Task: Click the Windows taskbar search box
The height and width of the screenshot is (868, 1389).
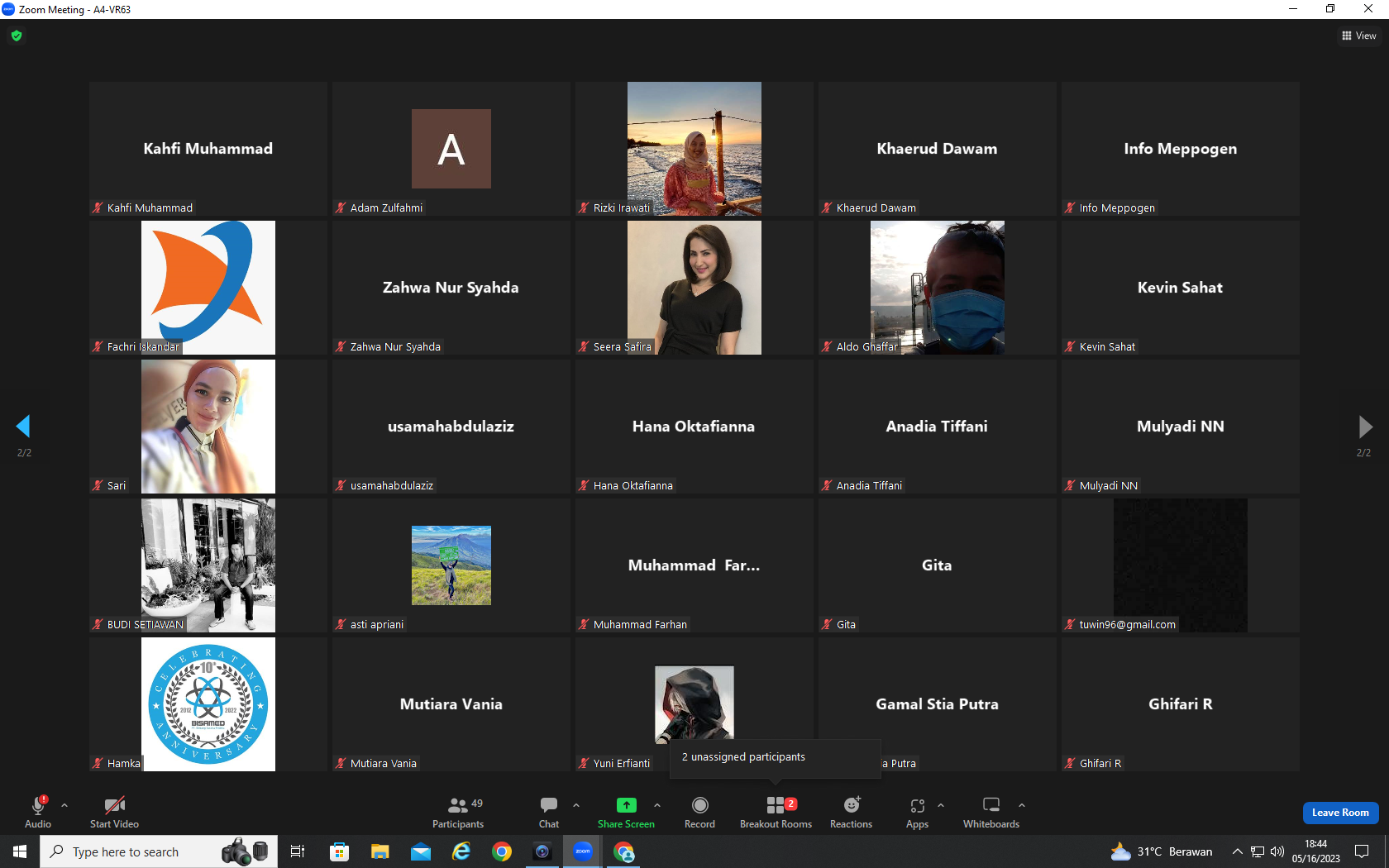Action: tap(159, 851)
